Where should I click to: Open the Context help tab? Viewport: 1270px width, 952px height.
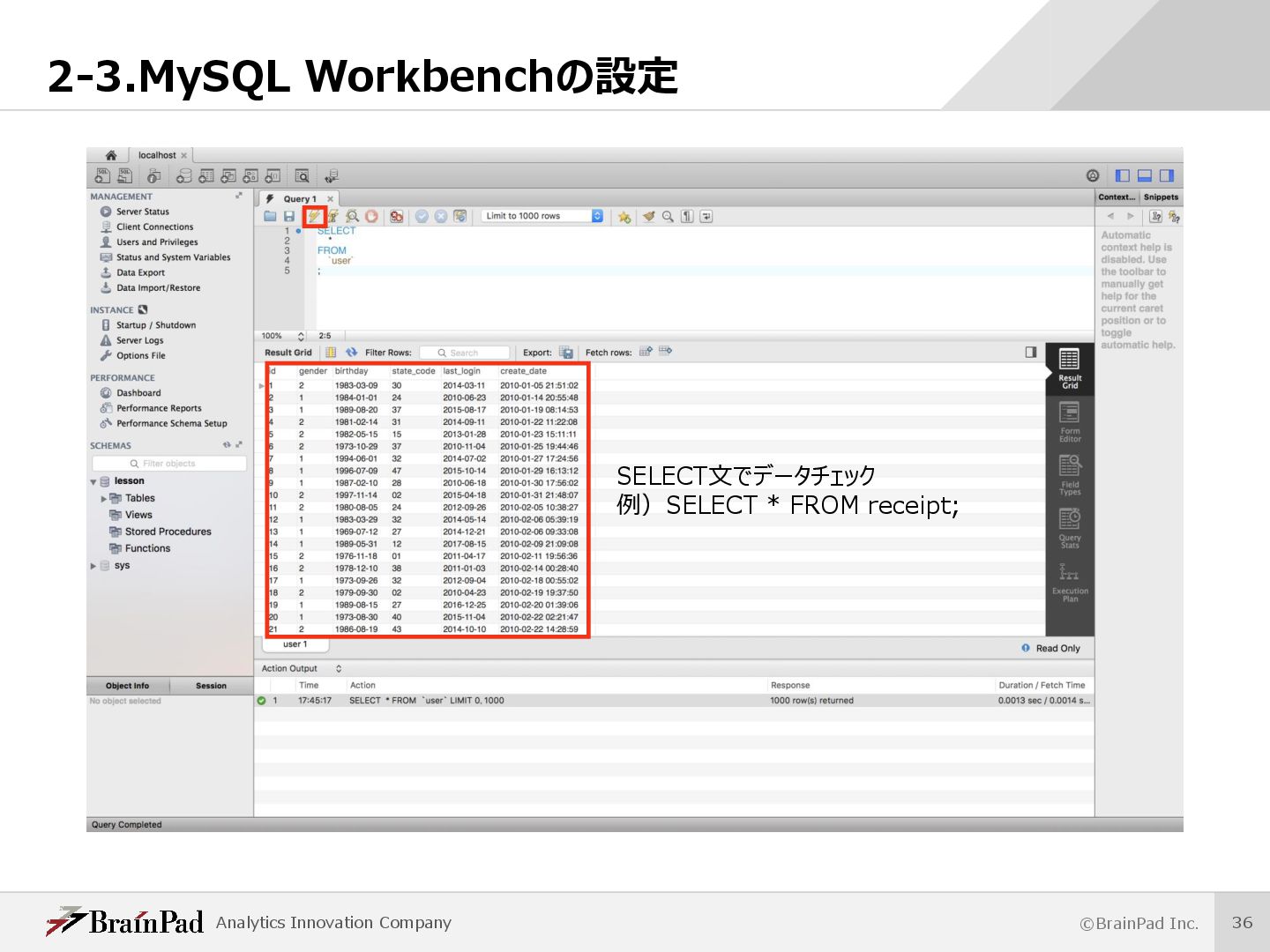coord(1117,197)
